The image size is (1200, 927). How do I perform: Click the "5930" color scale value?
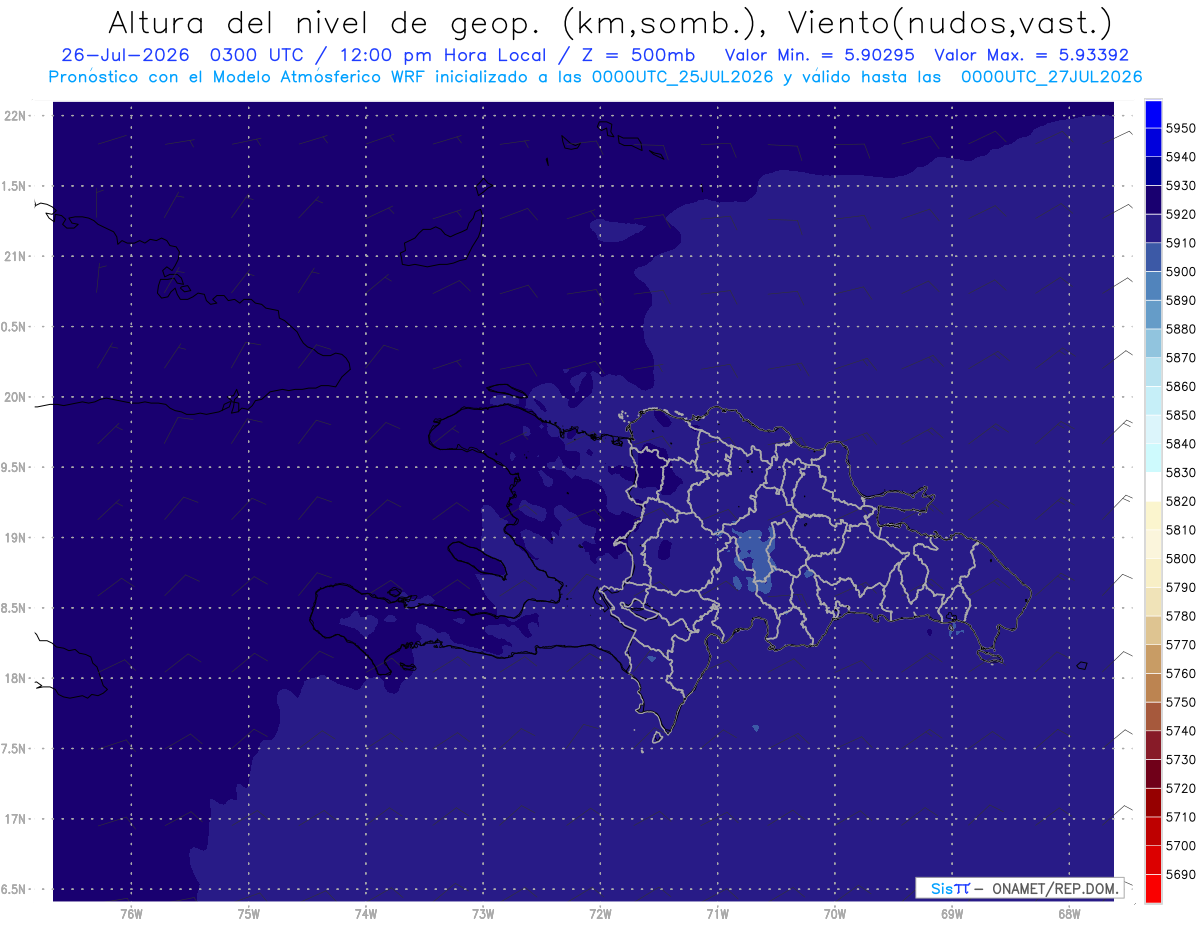(x=1181, y=186)
